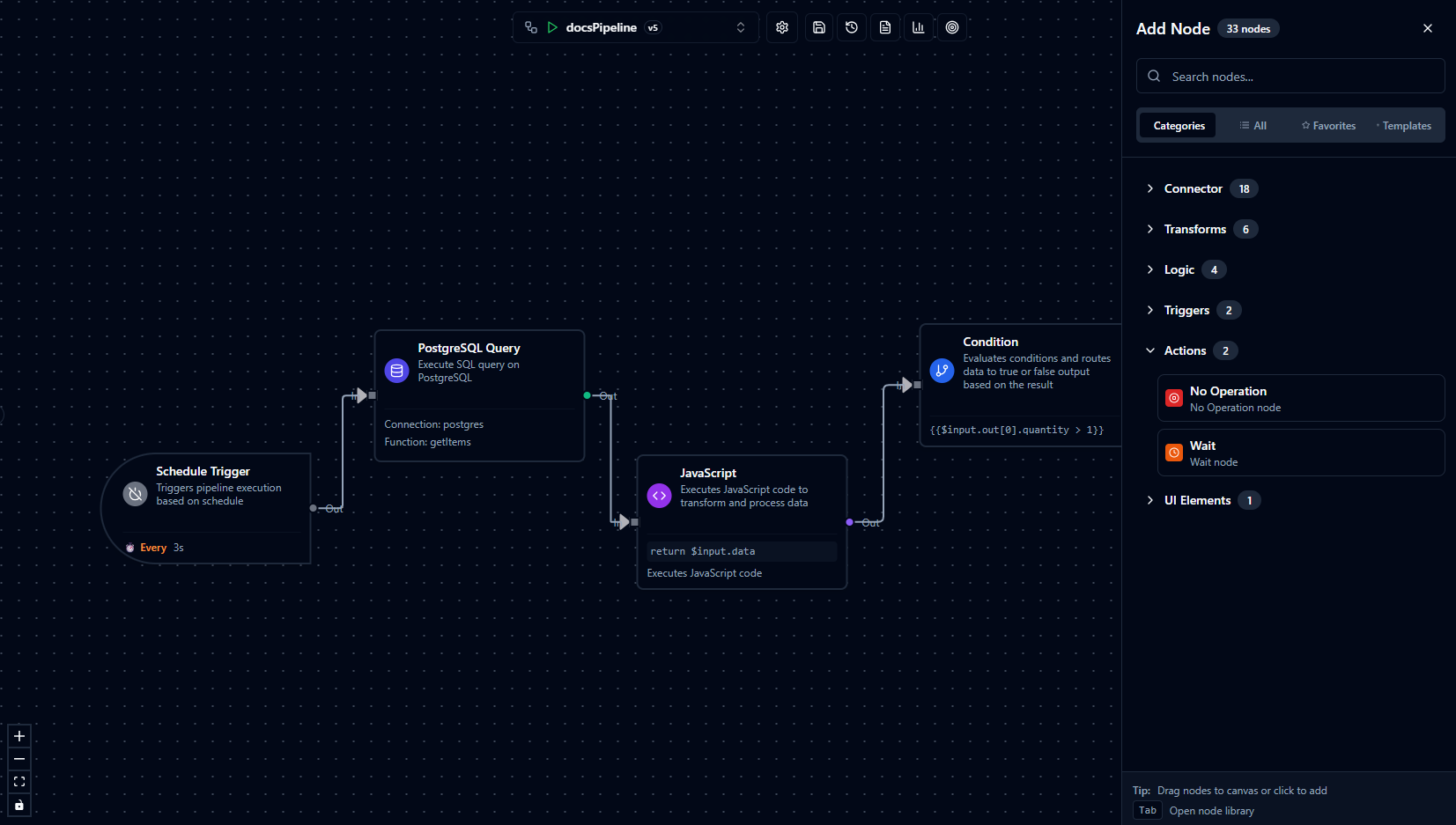Click the Search nodes input field
Viewport: 1456px width, 825px height.
1300,77
